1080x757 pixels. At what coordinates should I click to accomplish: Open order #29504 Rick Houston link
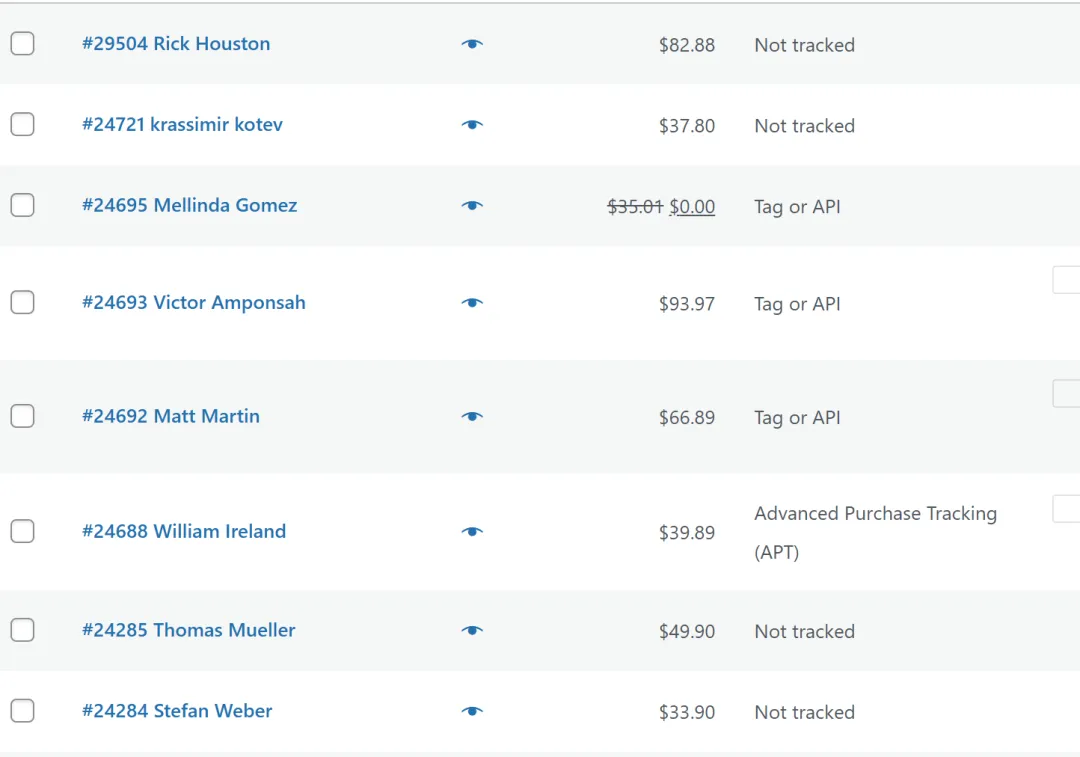click(x=176, y=44)
